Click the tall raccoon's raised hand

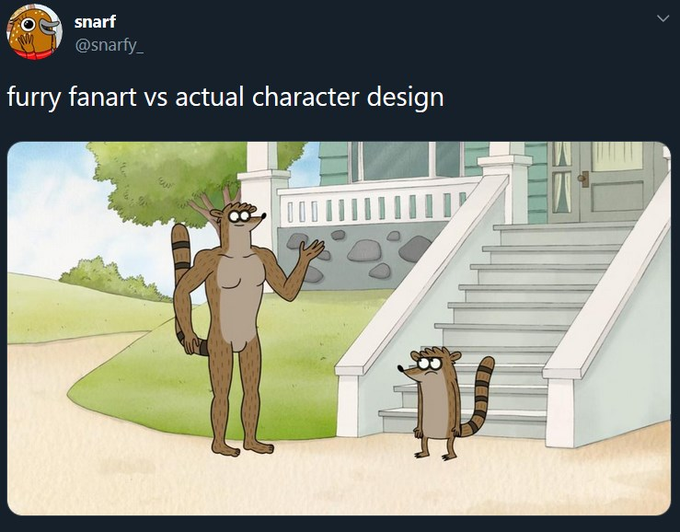pos(313,248)
